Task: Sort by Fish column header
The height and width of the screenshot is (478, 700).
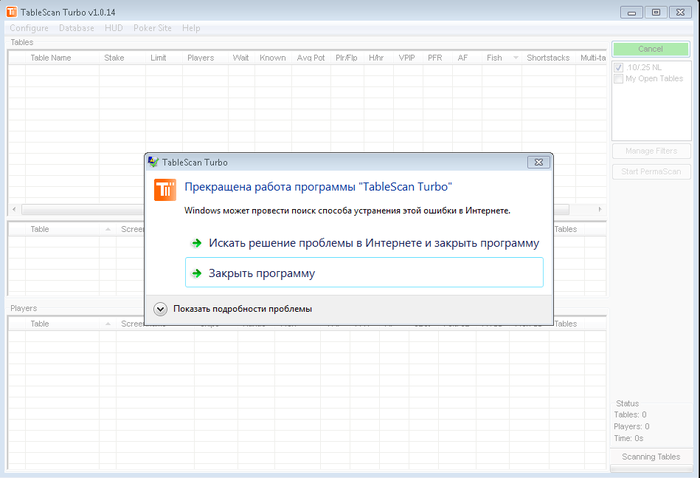Action: coord(502,58)
